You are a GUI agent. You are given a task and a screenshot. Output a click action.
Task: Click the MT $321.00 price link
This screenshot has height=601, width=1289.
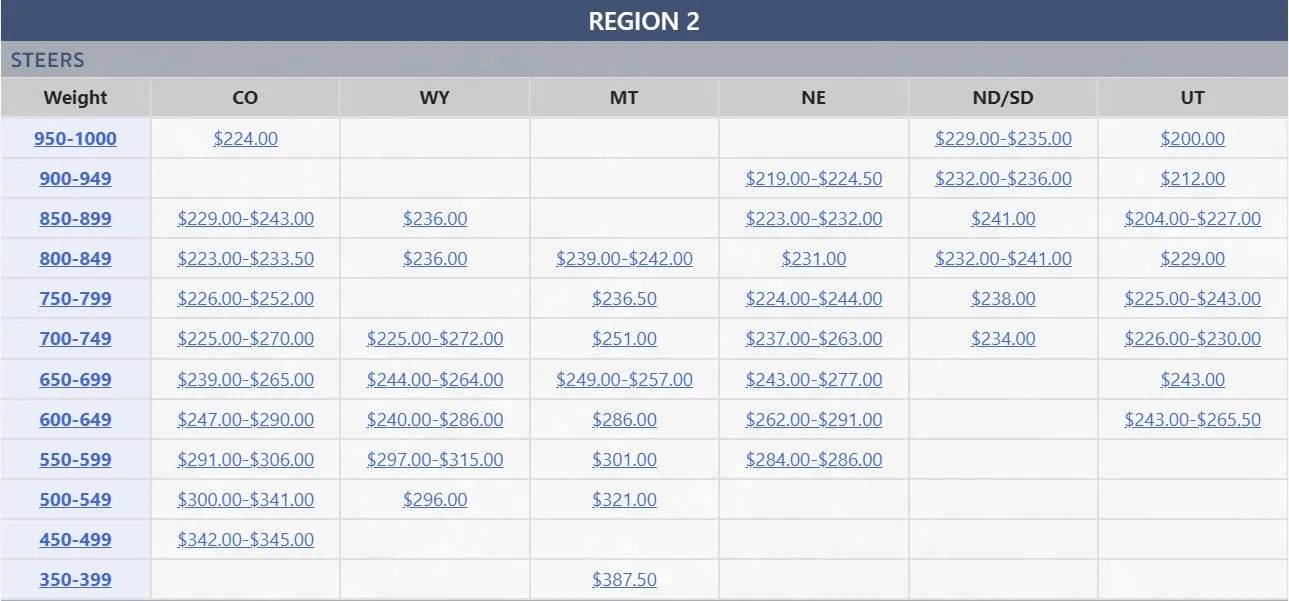[624, 500]
